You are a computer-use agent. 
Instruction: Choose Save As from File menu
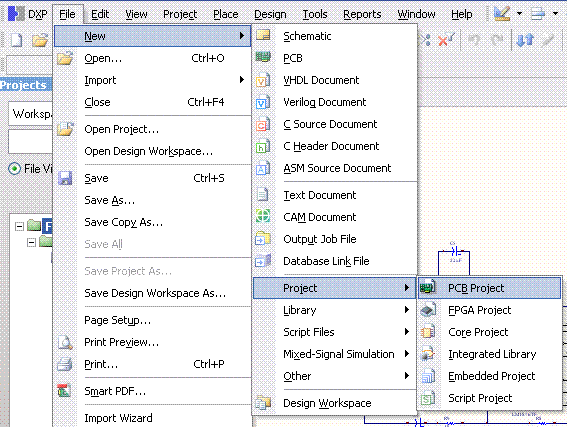coord(152,200)
